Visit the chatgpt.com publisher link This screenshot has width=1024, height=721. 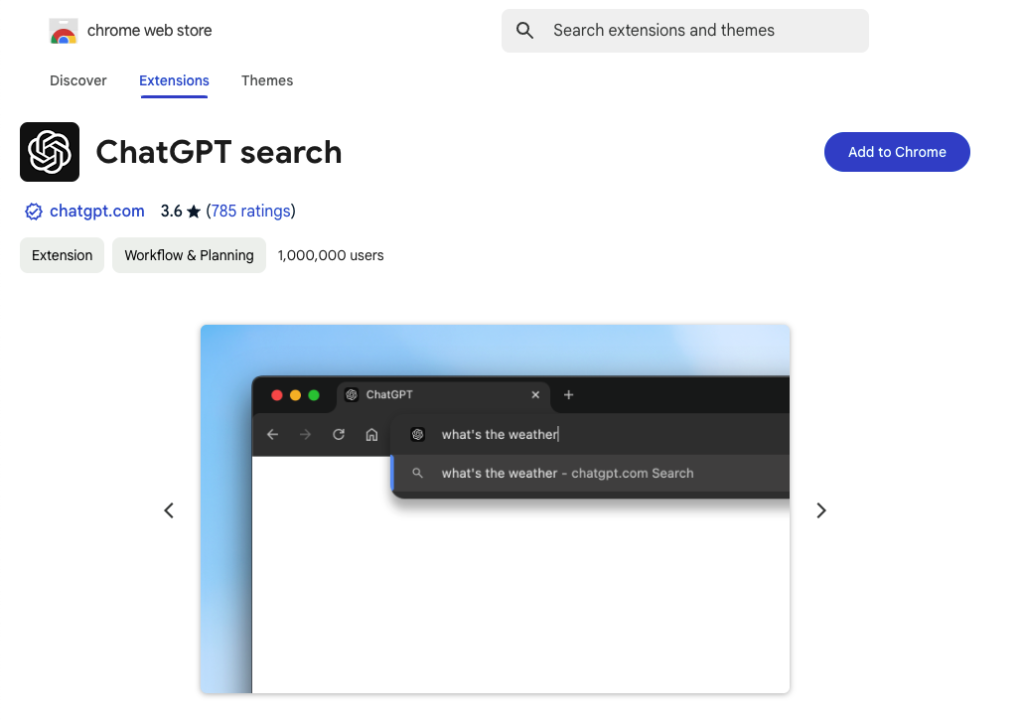point(96,211)
